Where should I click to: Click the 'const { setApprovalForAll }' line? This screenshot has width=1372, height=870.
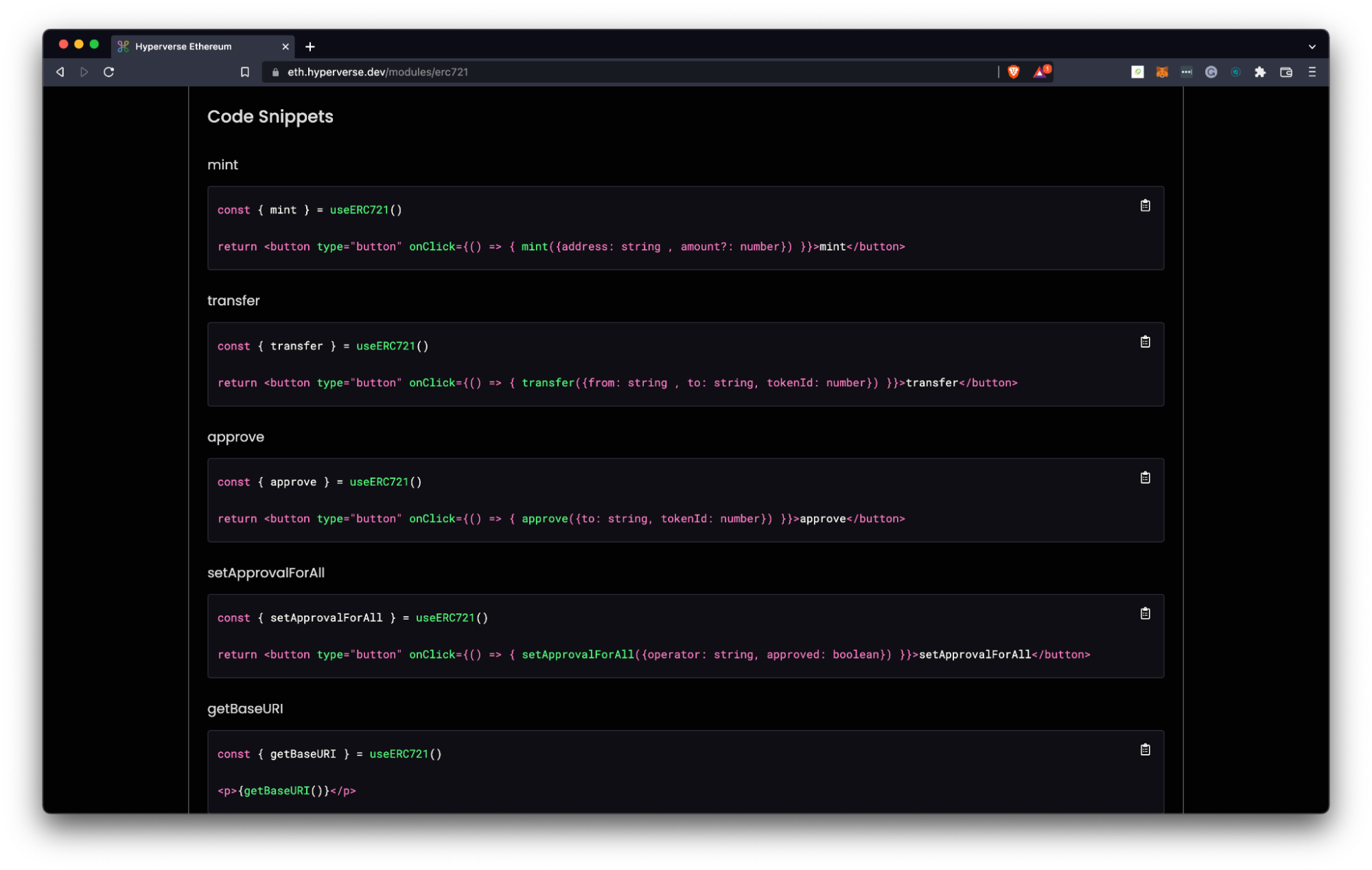(x=353, y=618)
